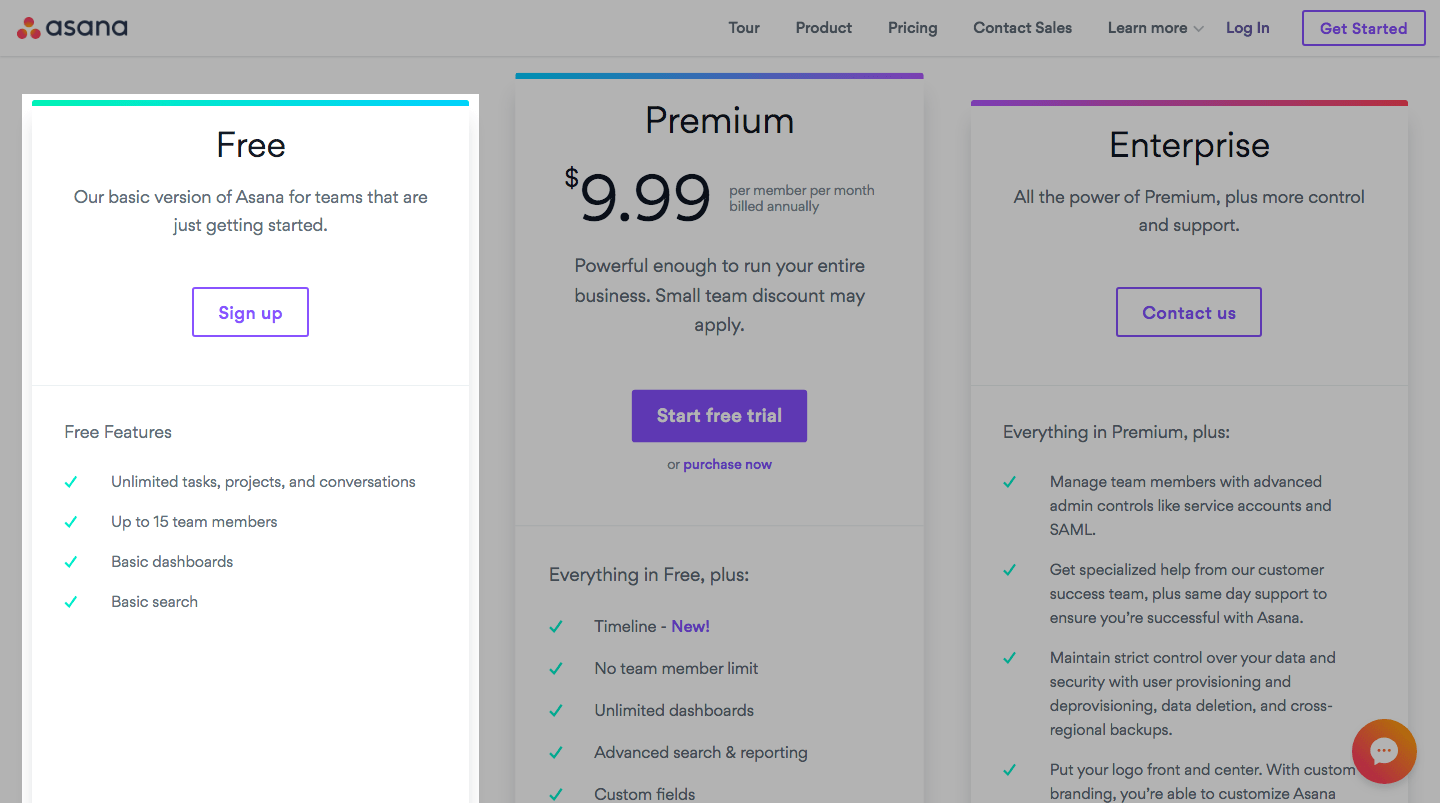The image size is (1440, 803).
Task: Open Contact Sales from the navigation bar
Action: click(x=1022, y=27)
